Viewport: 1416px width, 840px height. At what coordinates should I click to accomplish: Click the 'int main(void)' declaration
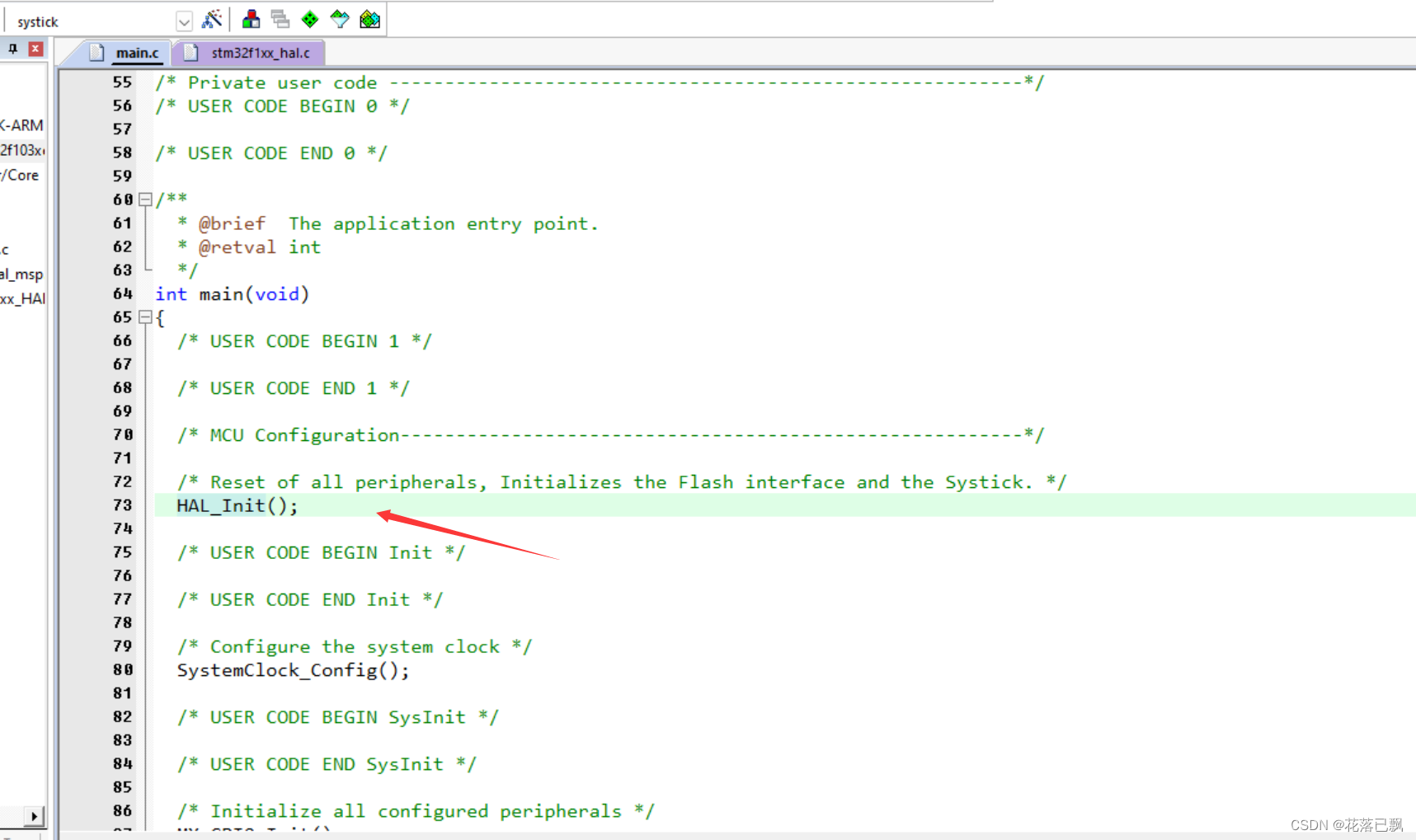click(233, 294)
